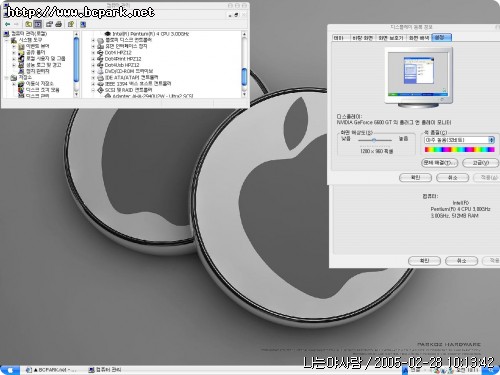Select the IDE ATA/ATAPI controller category icon
The height and width of the screenshot is (375, 500).
coord(100,77)
